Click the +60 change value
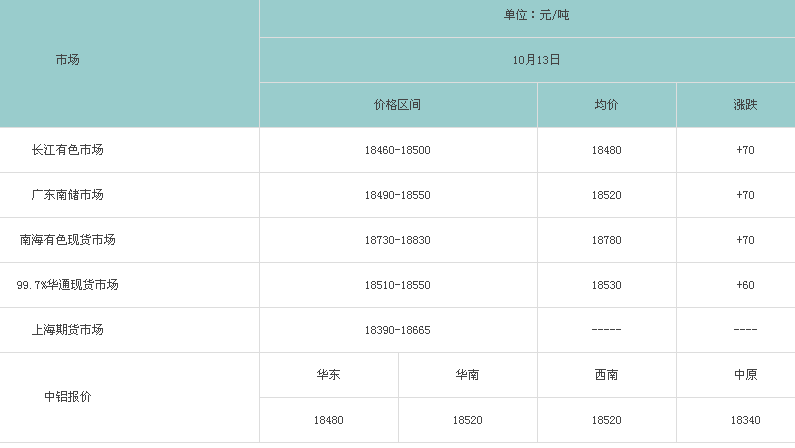The height and width of the screenshot is (448, 795). [x=744, y=285]
